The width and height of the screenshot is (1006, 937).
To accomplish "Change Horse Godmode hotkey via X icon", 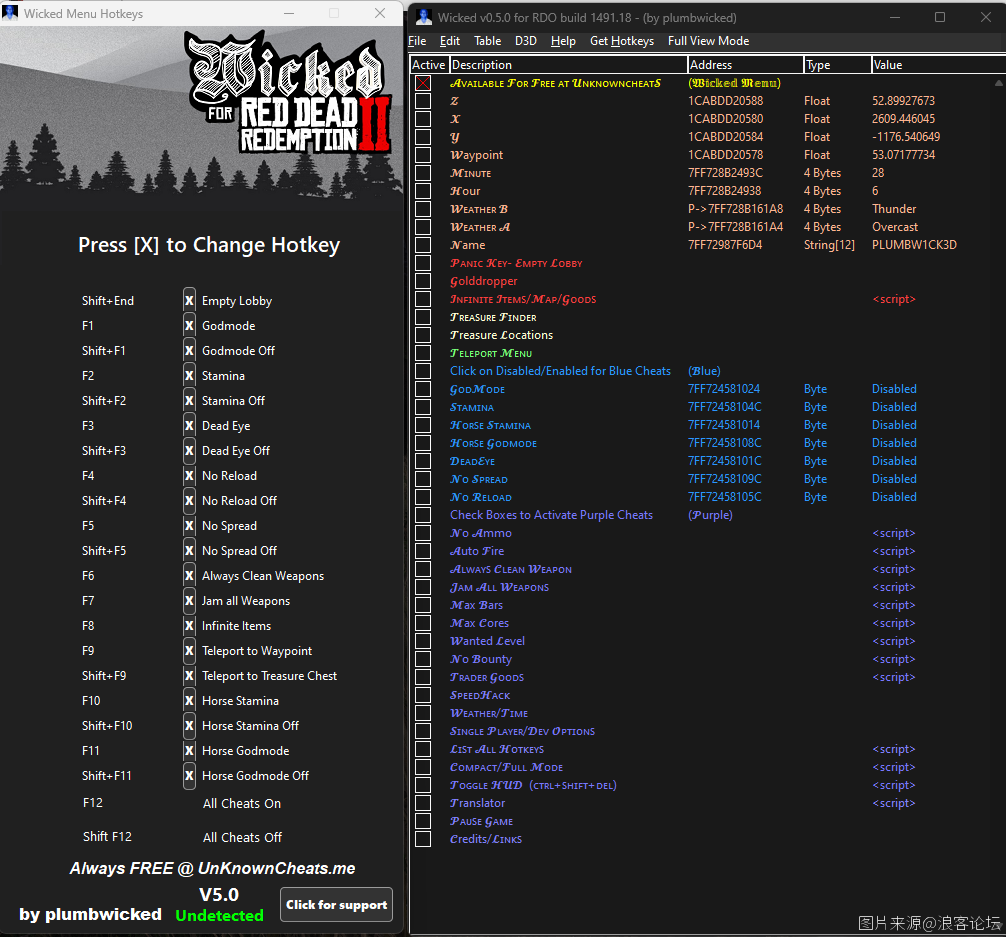I will pos(189,751).
